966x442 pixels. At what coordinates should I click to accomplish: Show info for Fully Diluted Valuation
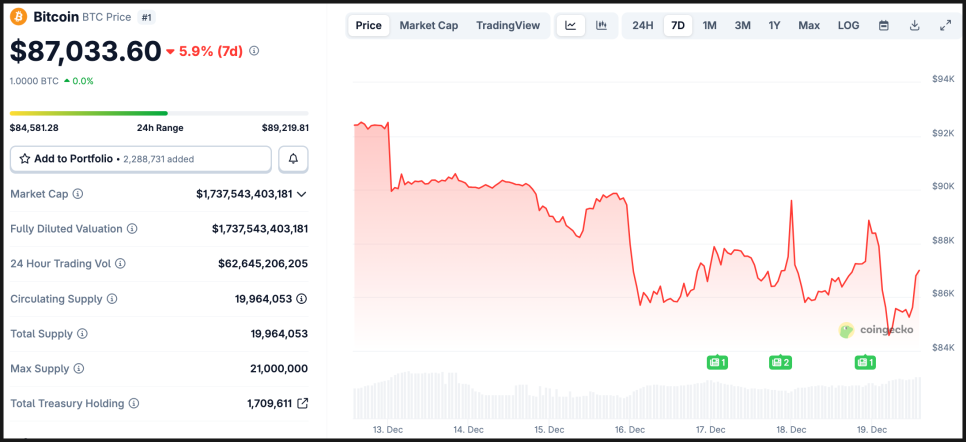coord(132,229)
